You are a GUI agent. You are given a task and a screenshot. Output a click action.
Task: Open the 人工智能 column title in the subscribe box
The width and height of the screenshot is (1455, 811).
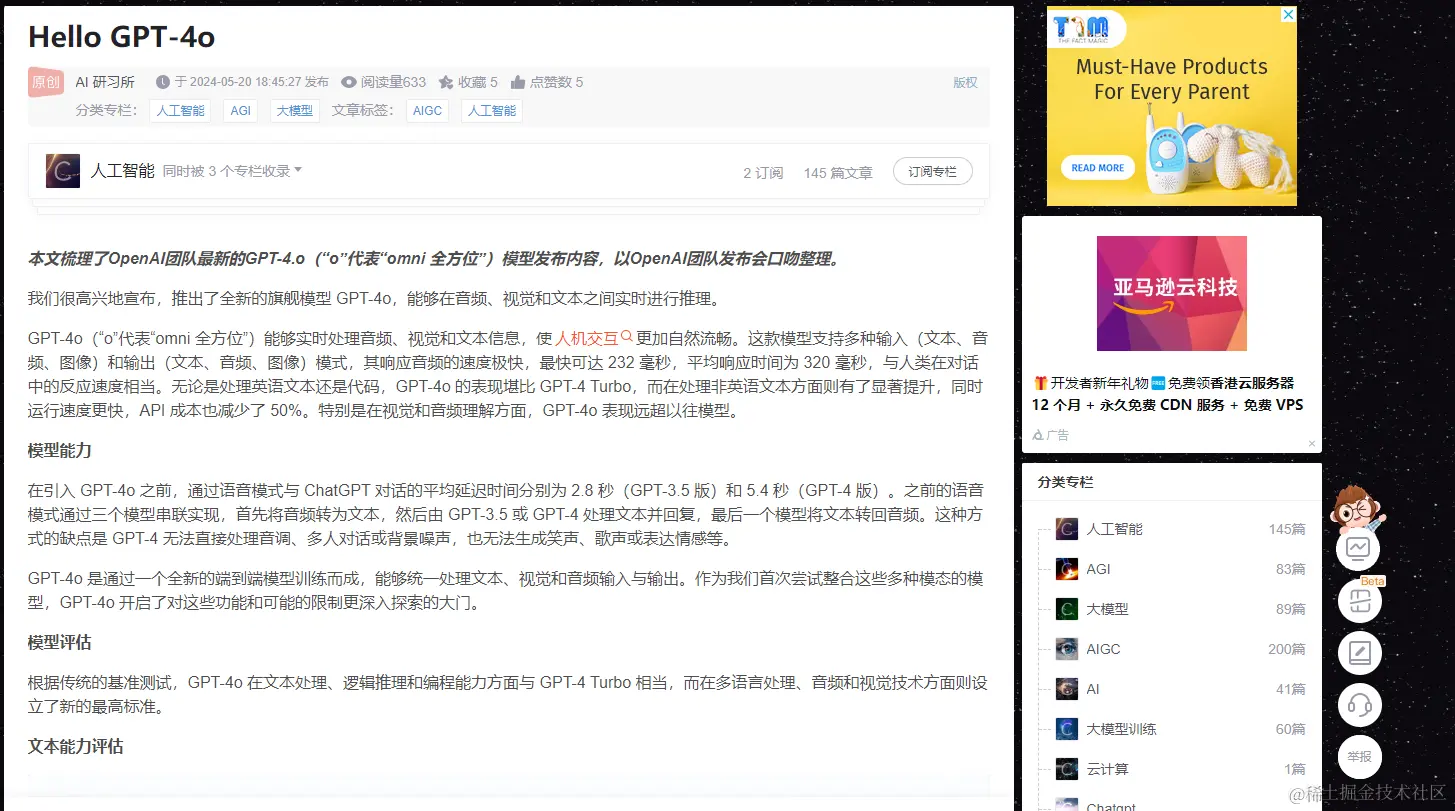pyautogui.click(x=123, y=171)
